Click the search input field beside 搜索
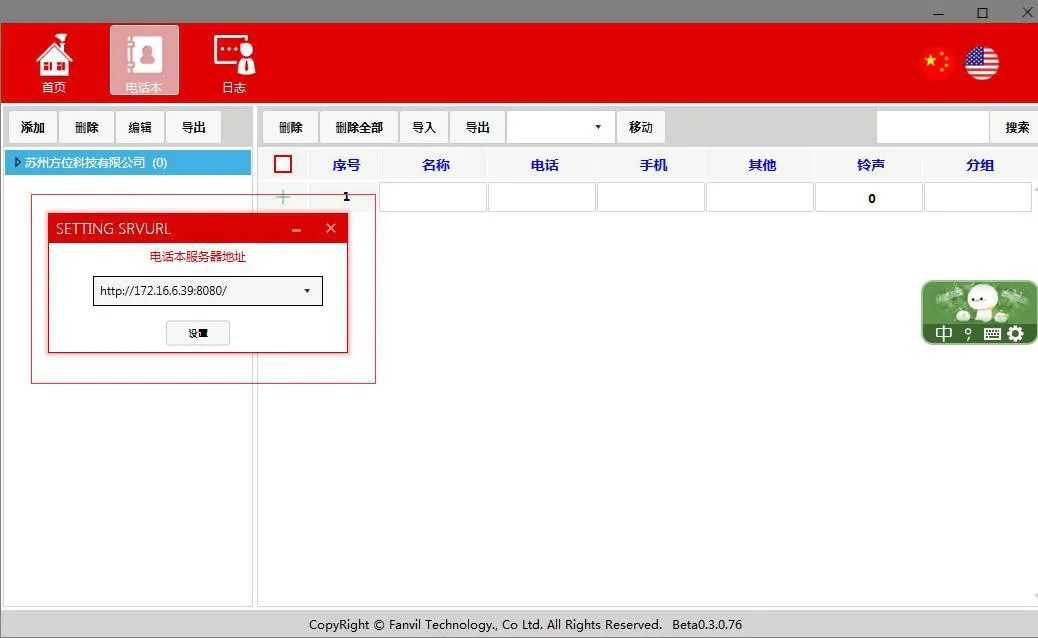The image size is (1038, 638). tap(932, 127)
